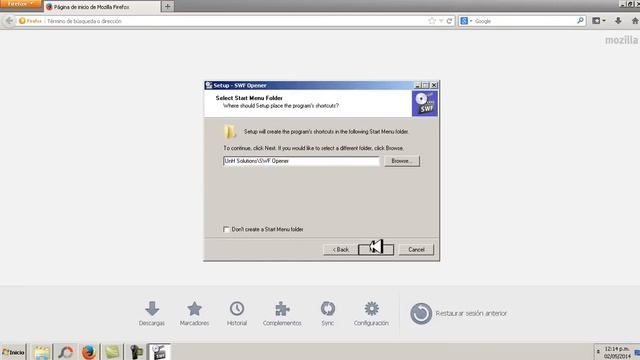Open the Configuración settings shortcut
640x360 pixels.
(371, 313)
